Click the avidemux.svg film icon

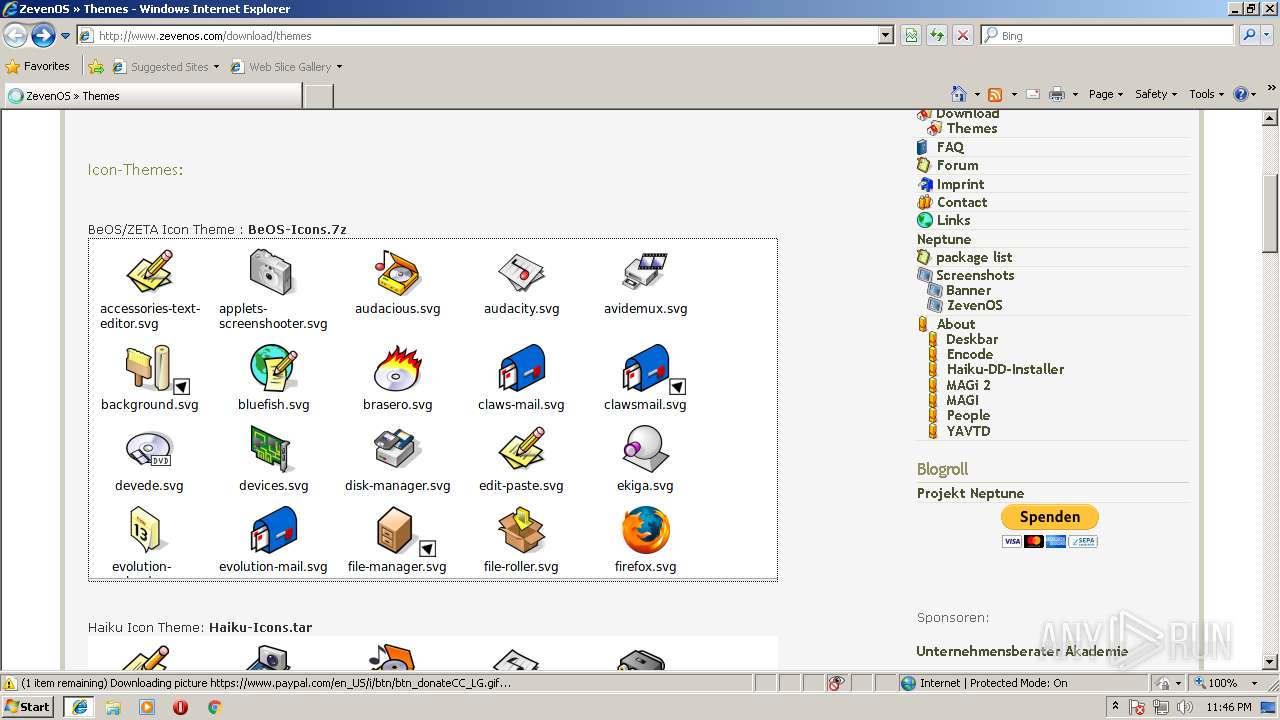[645, 272]
